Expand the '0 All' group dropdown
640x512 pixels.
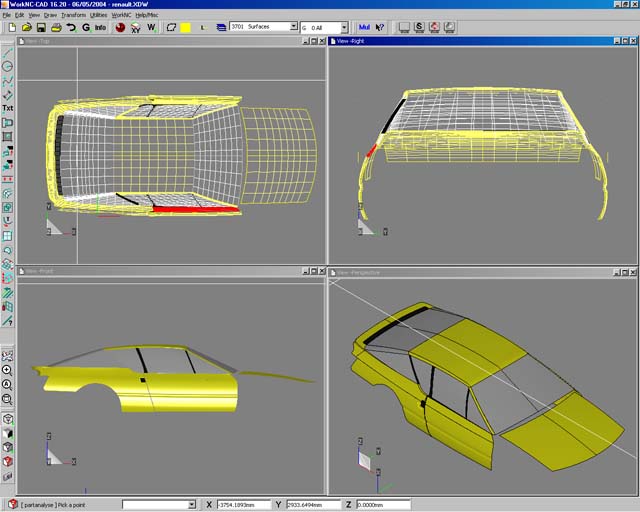[x=344, y=27]
